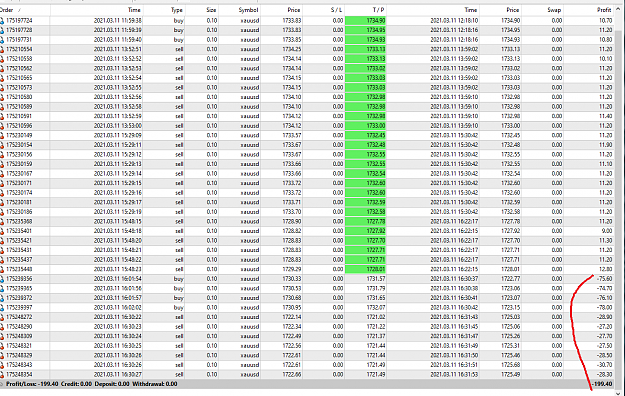This screenshot has height=396, width=625.
Task: Select order number 175197728
Action: pos(20,30)
